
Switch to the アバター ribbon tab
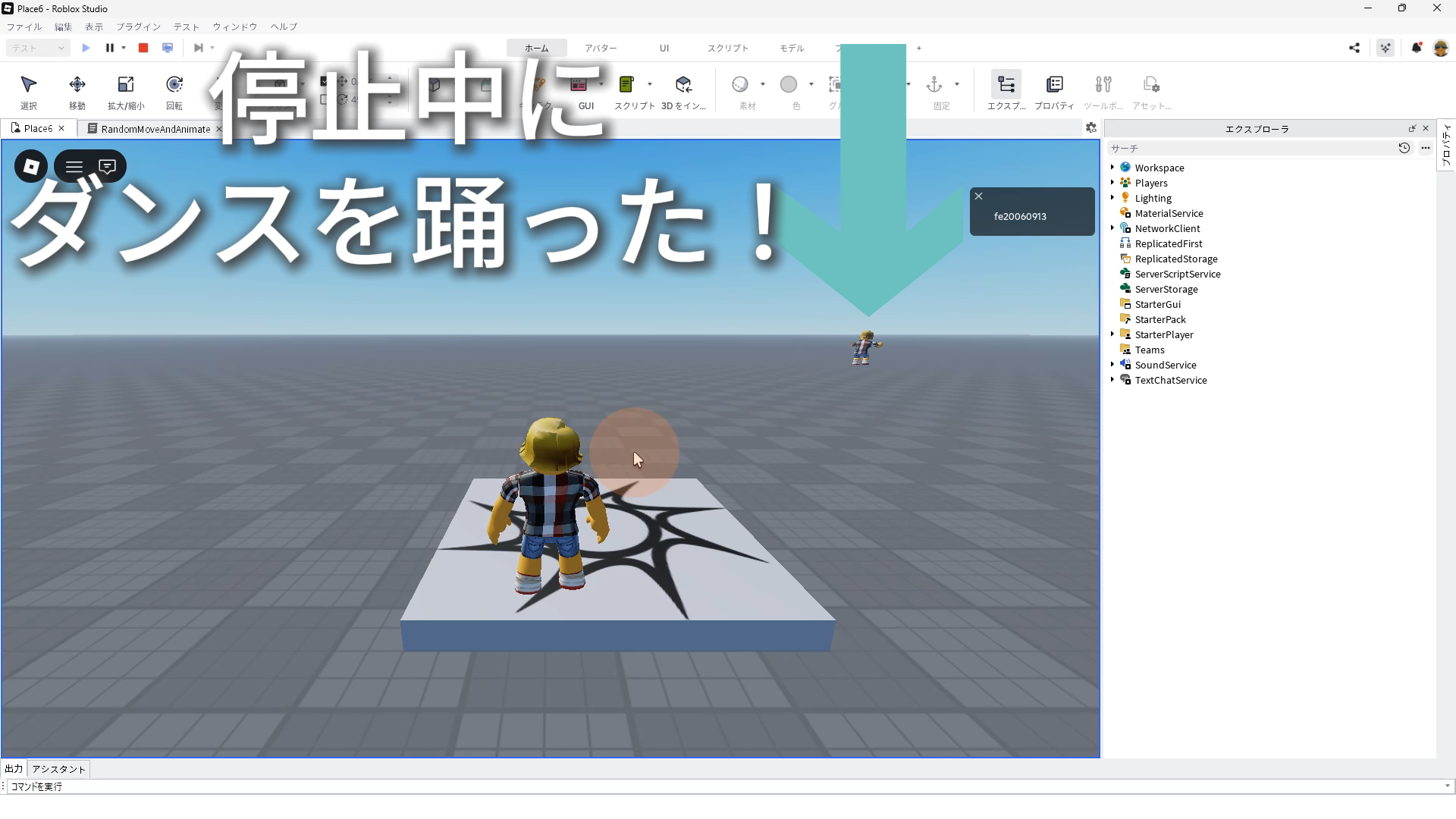601,48
